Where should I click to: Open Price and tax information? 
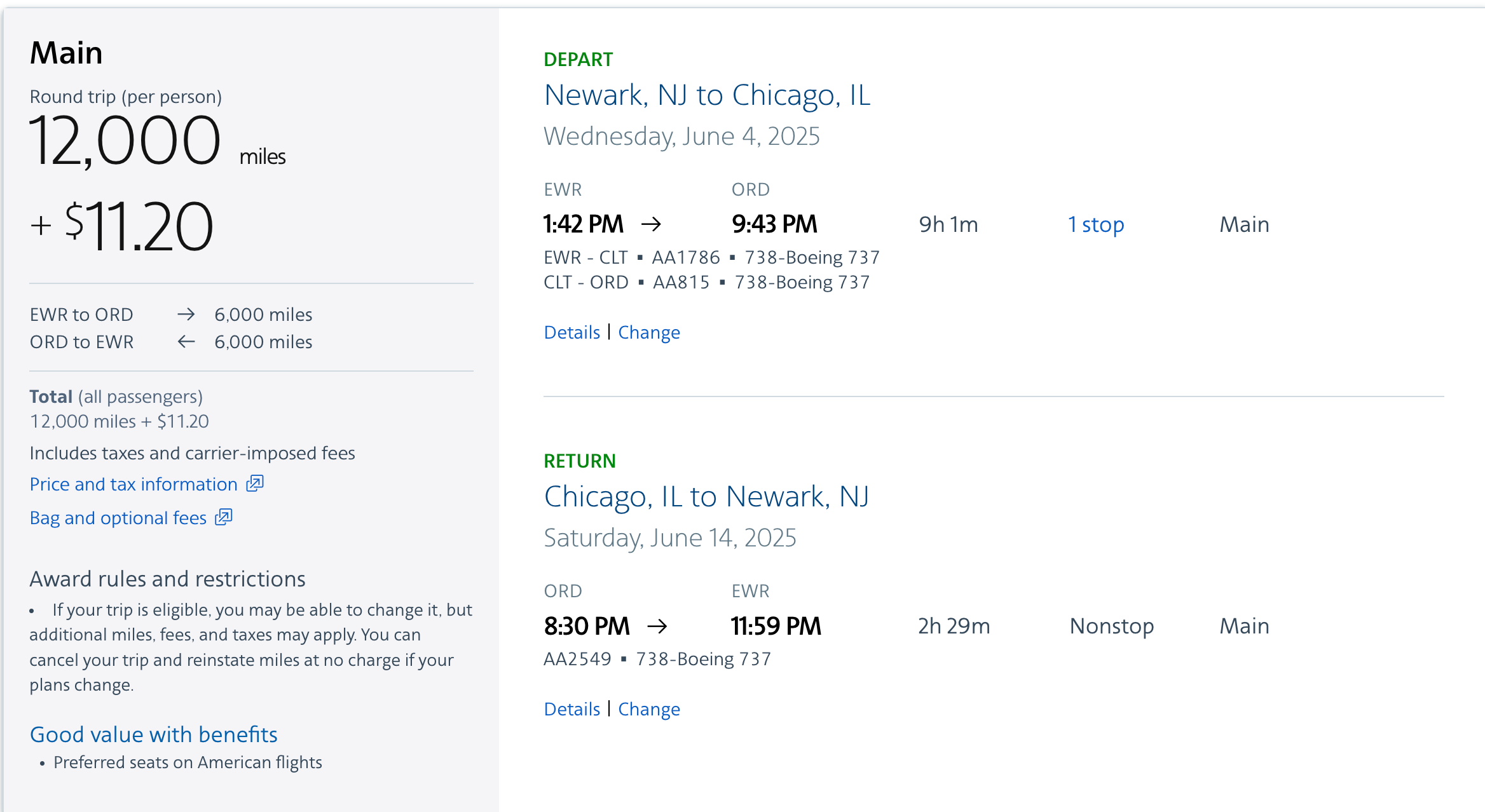pyautogui.click(x=134, y=484)
